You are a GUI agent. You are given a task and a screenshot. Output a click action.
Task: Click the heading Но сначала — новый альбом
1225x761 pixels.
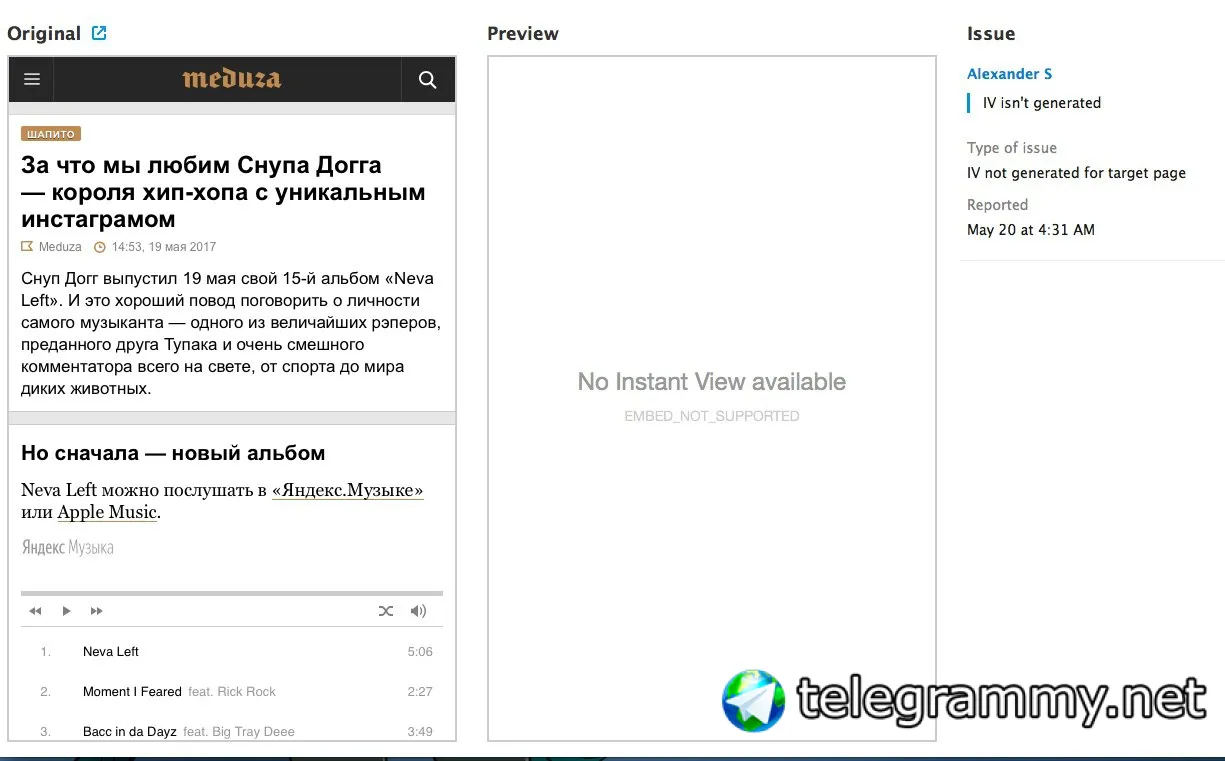pyautogui.click(x=173, y=453)
